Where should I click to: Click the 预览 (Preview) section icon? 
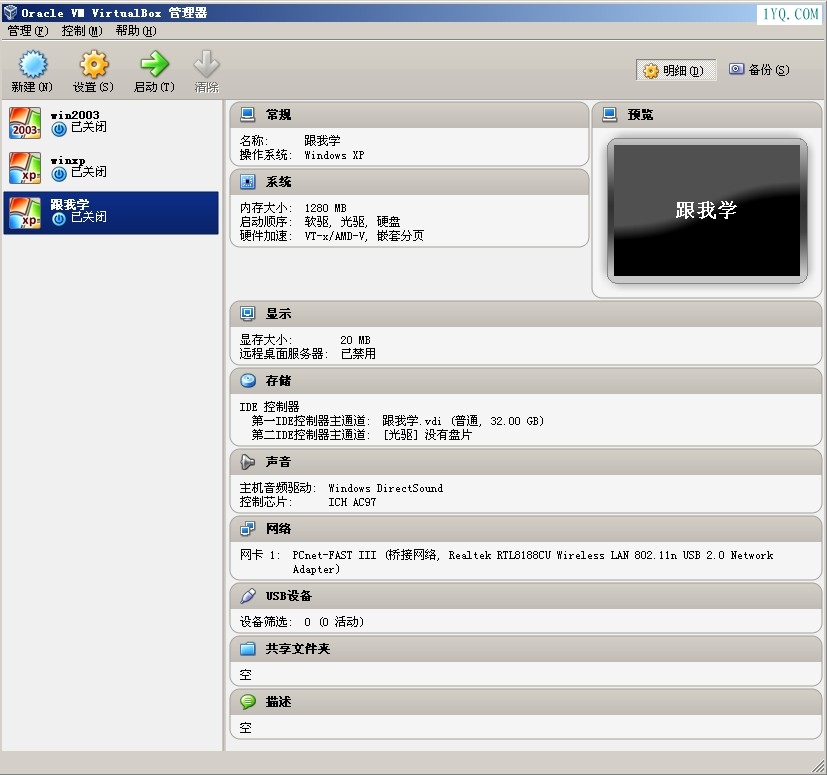point(609,114)
